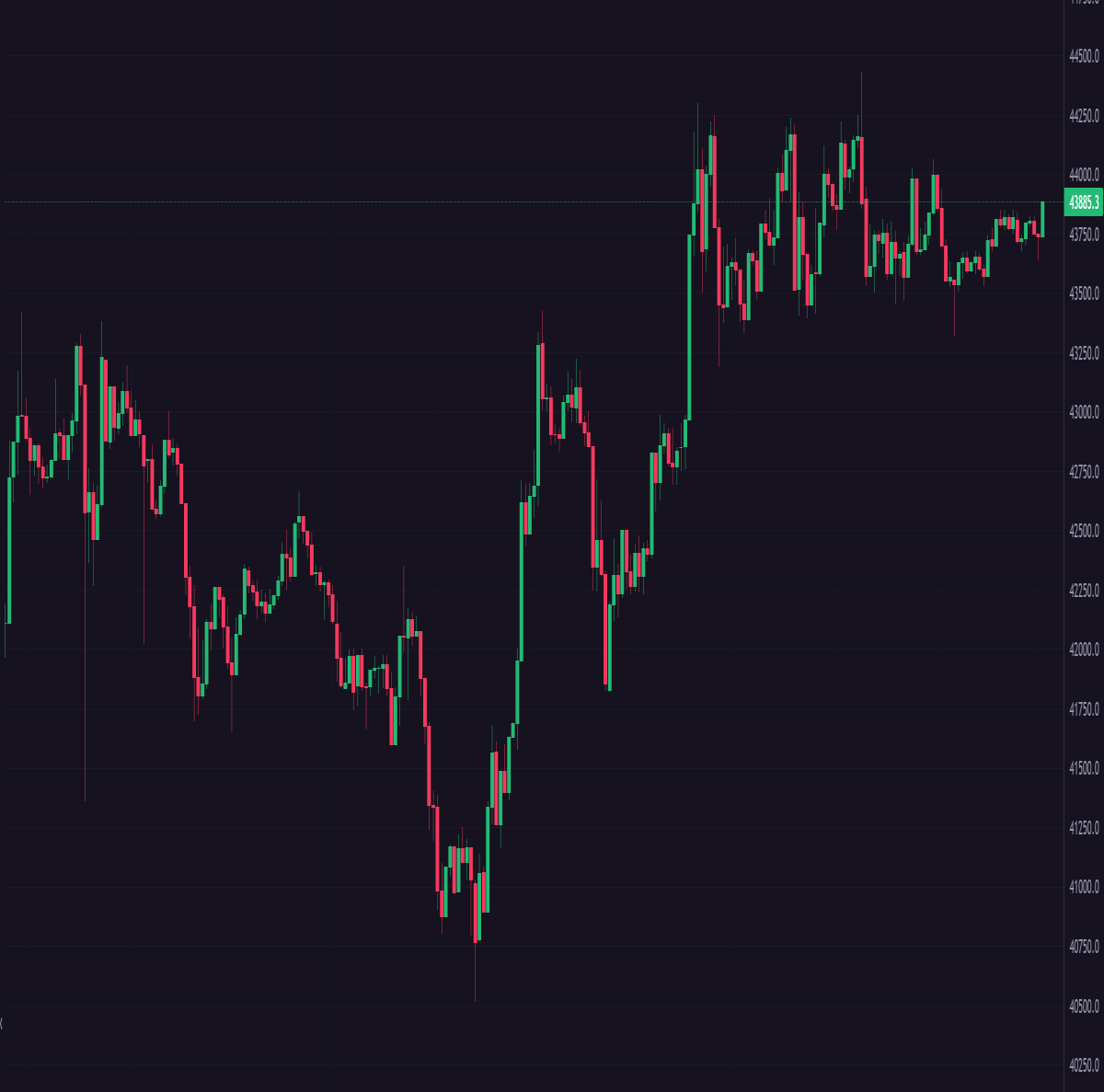Click the partially visible icon at bottom-left edge
The height and width of the screenshot is (1092, 1104).
point(2,1022)
